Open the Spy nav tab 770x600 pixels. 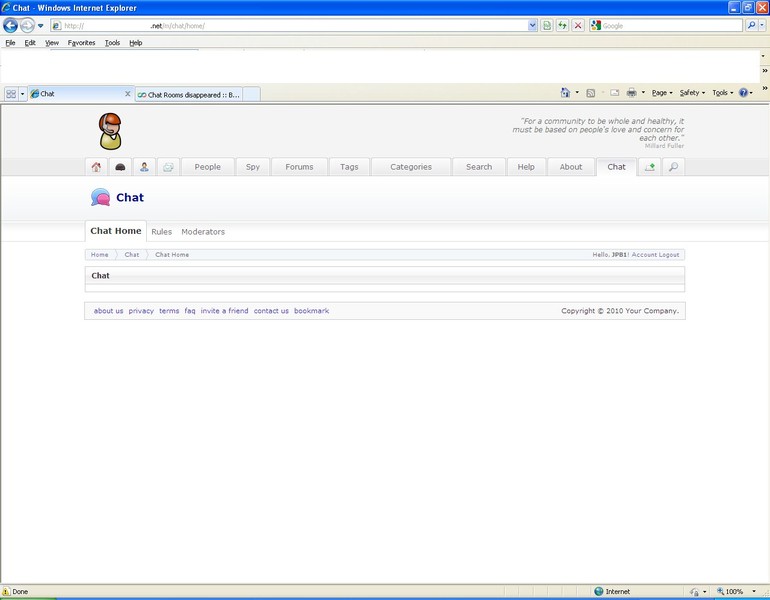253,167
